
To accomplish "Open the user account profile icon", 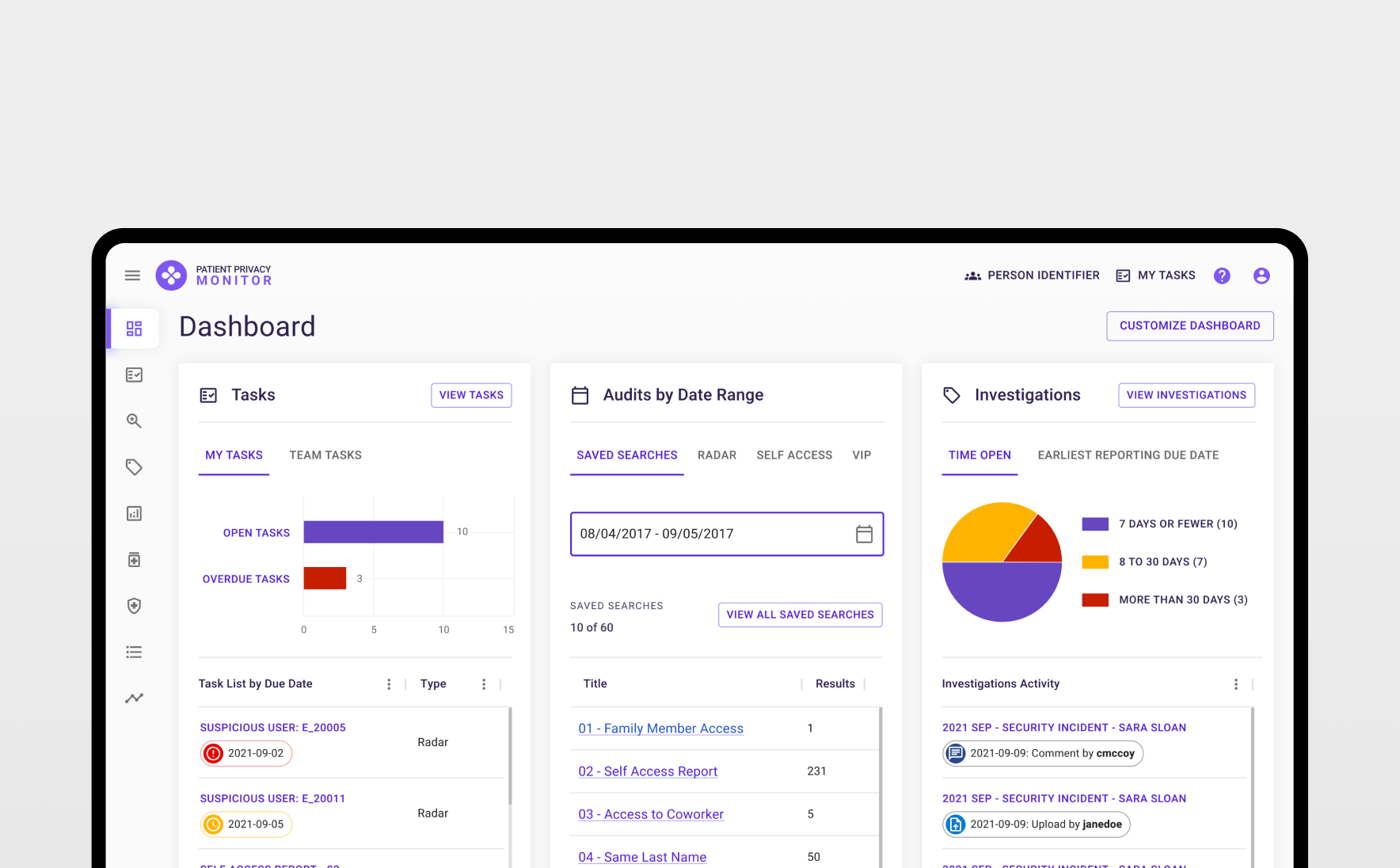I will [x=1261, y=276].
